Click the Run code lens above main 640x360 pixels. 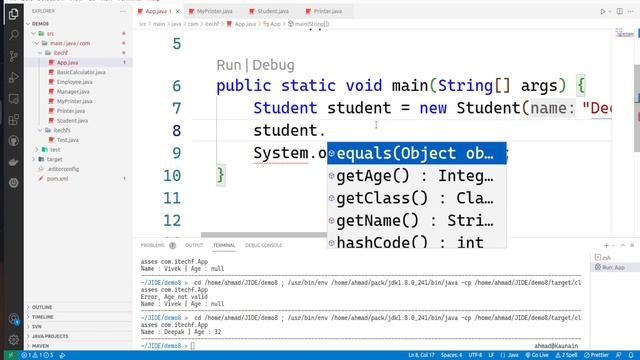click(229, 65)
